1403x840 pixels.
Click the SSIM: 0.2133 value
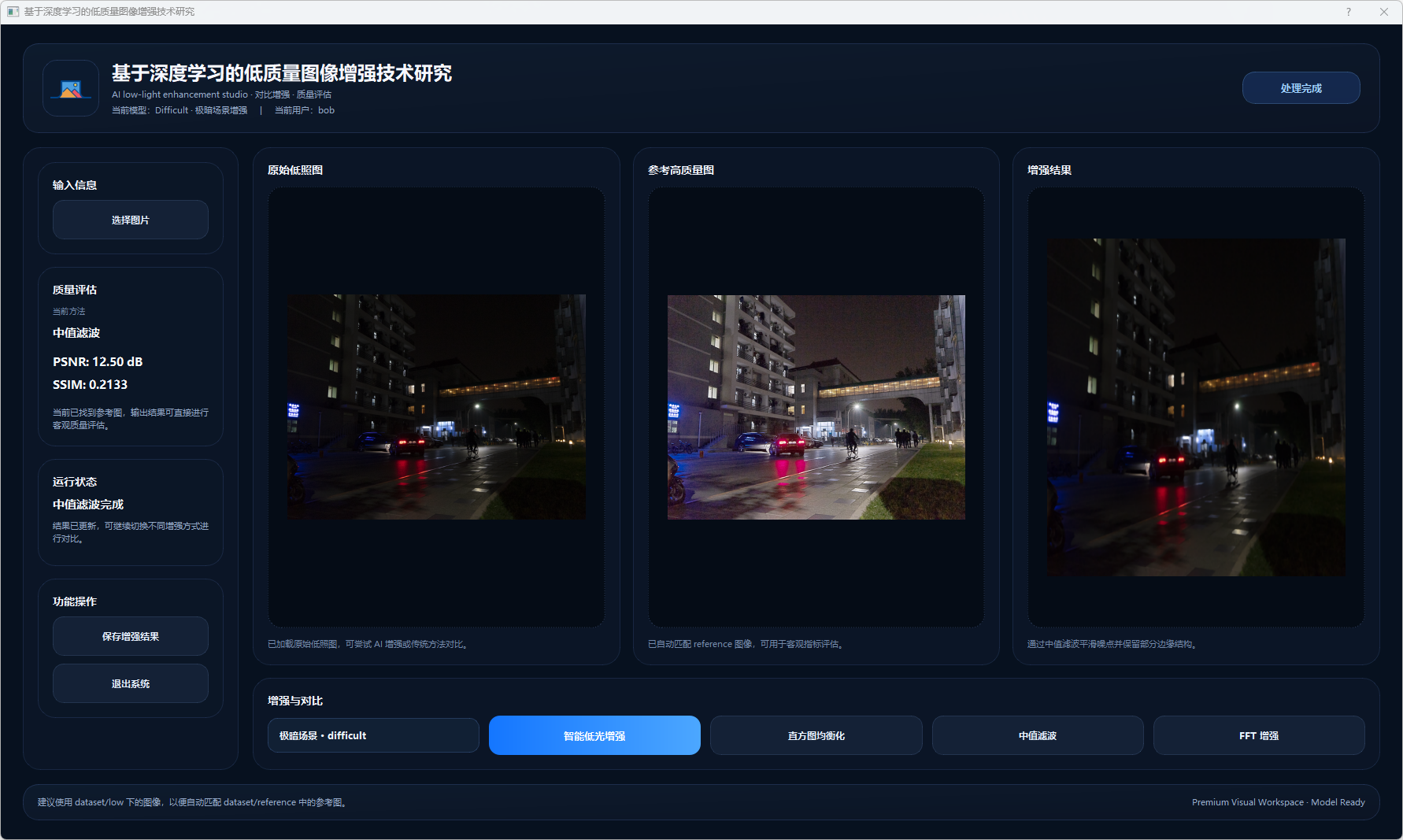pyautogui.click(x=90, y=385)
